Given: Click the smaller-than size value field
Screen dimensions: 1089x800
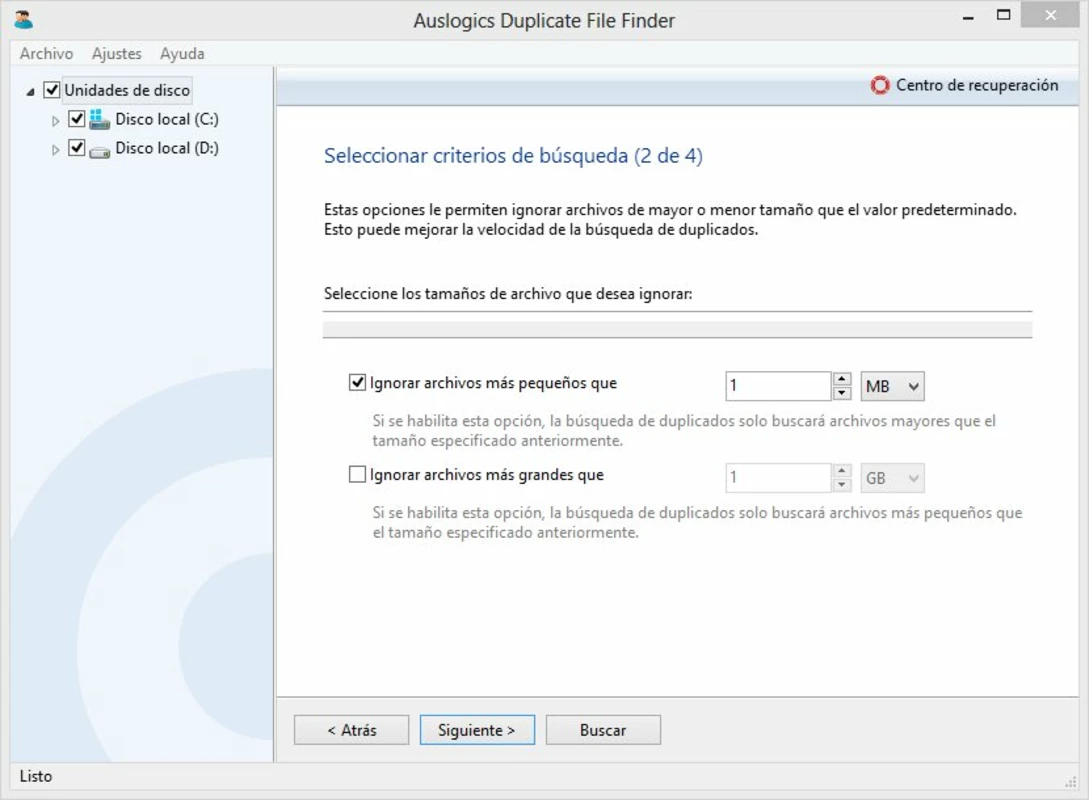Looking at the screenshot, I should [x=778, y=386].
